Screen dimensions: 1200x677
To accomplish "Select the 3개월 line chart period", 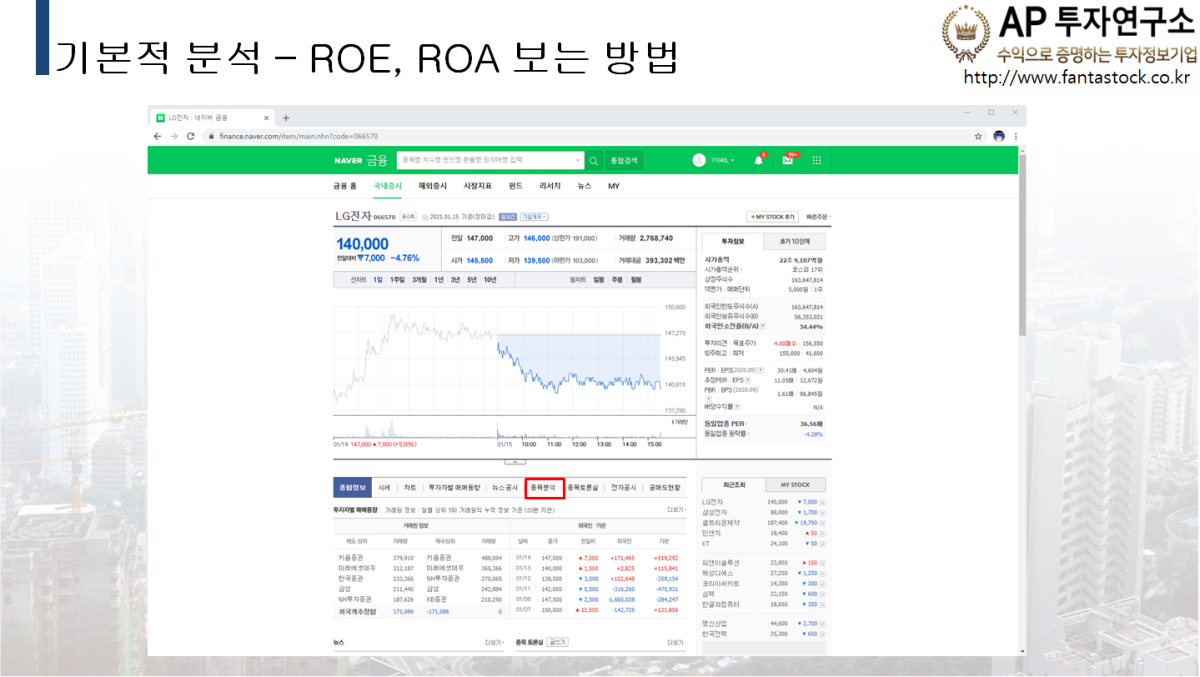I will (x=419, y=280).
